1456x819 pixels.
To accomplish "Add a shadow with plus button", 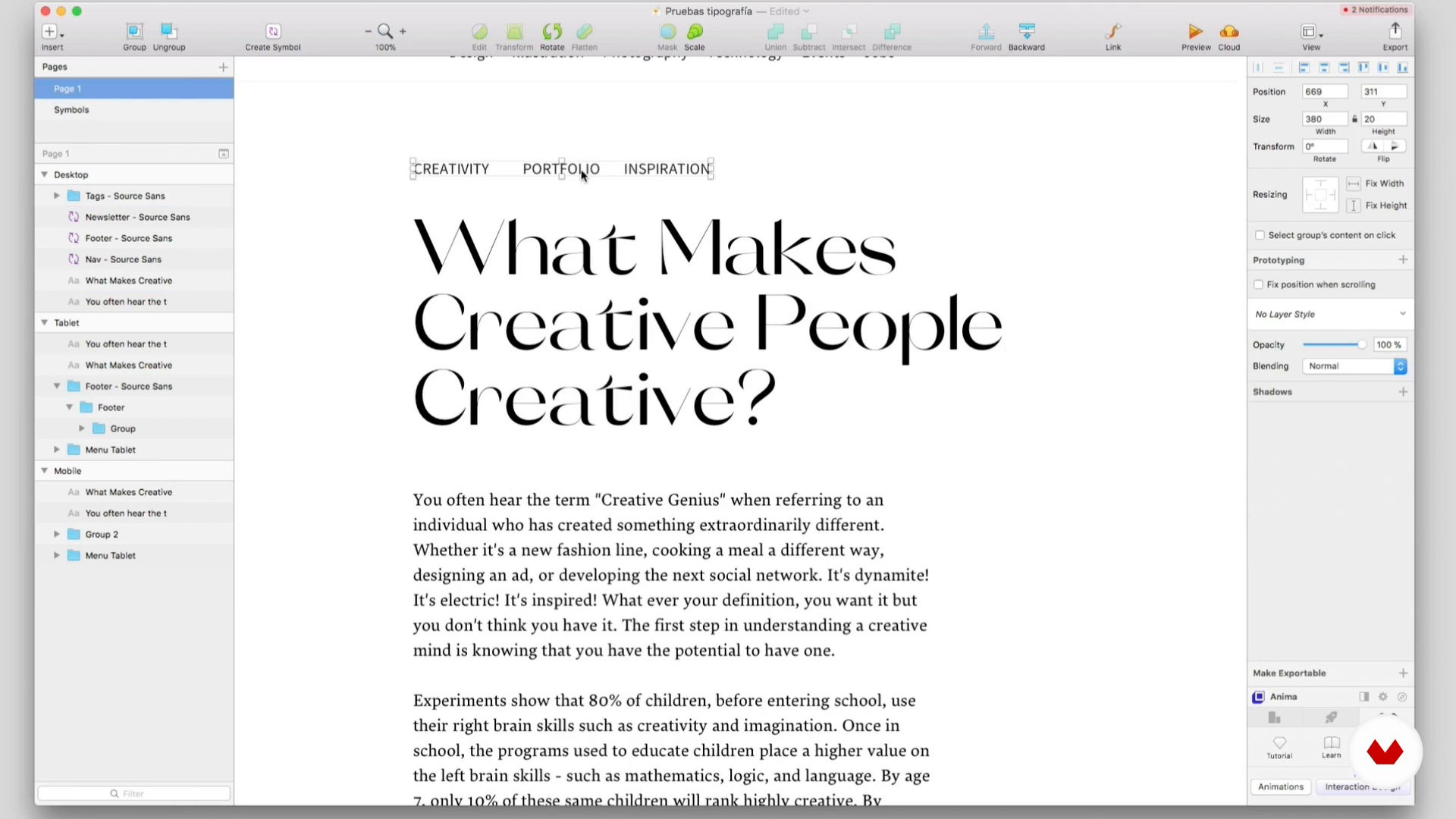I will pyautogui.click(x=1403, y=392).
